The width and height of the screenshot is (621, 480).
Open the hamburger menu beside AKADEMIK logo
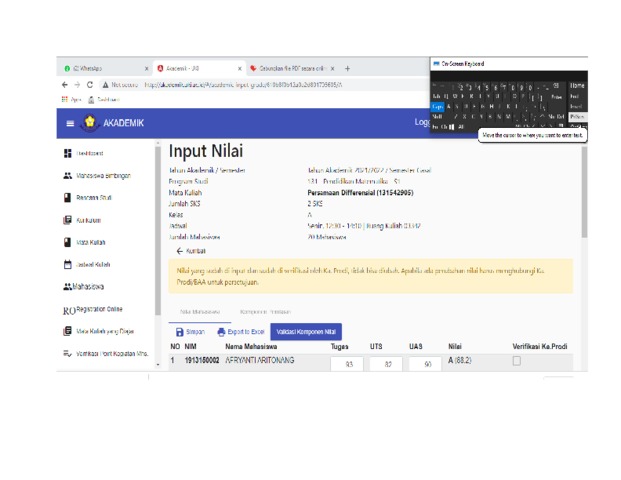click(70, 123)
